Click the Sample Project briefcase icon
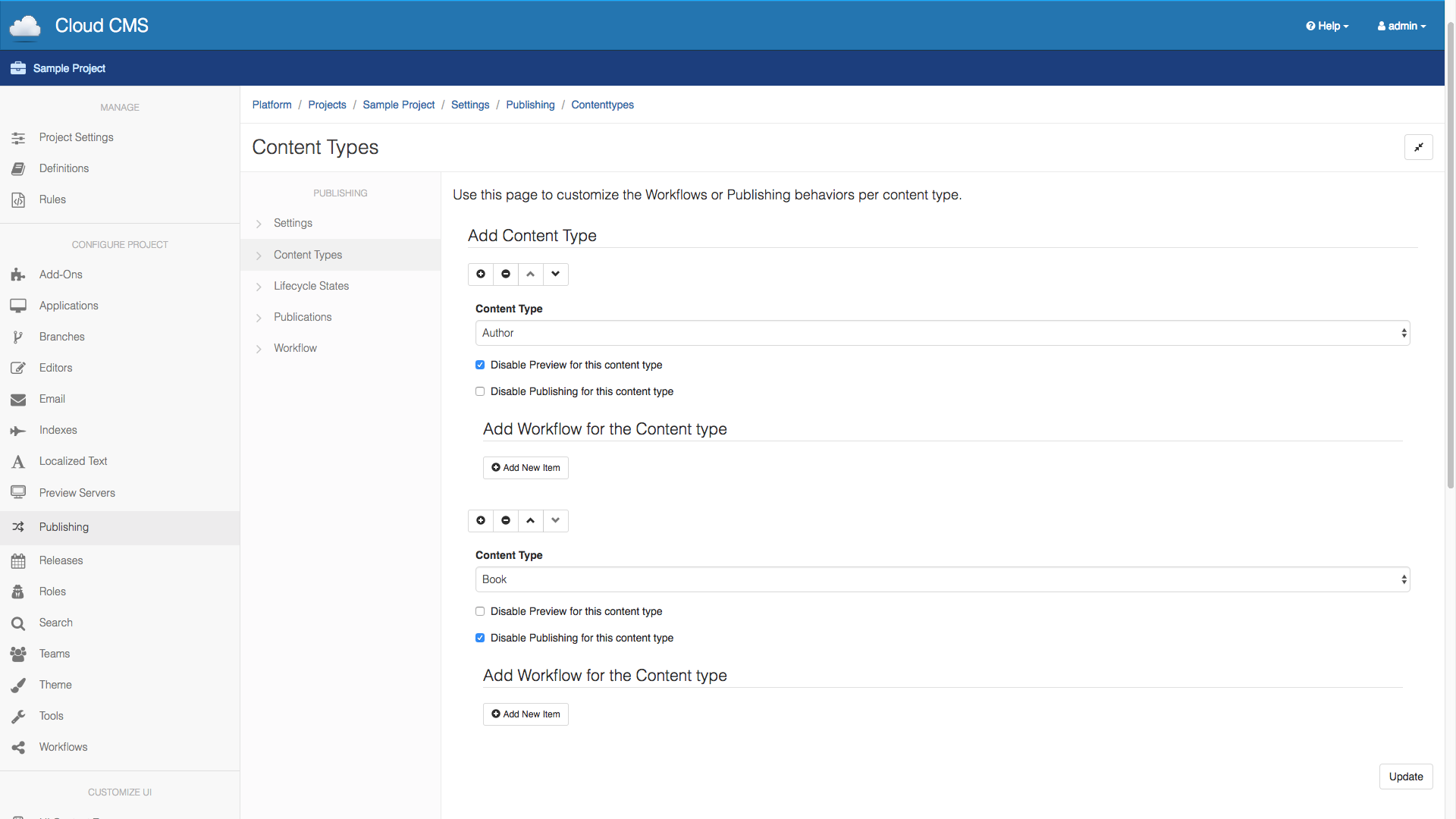The width and height of the screenshot is (1456, 819). click(x=18, y=68)
